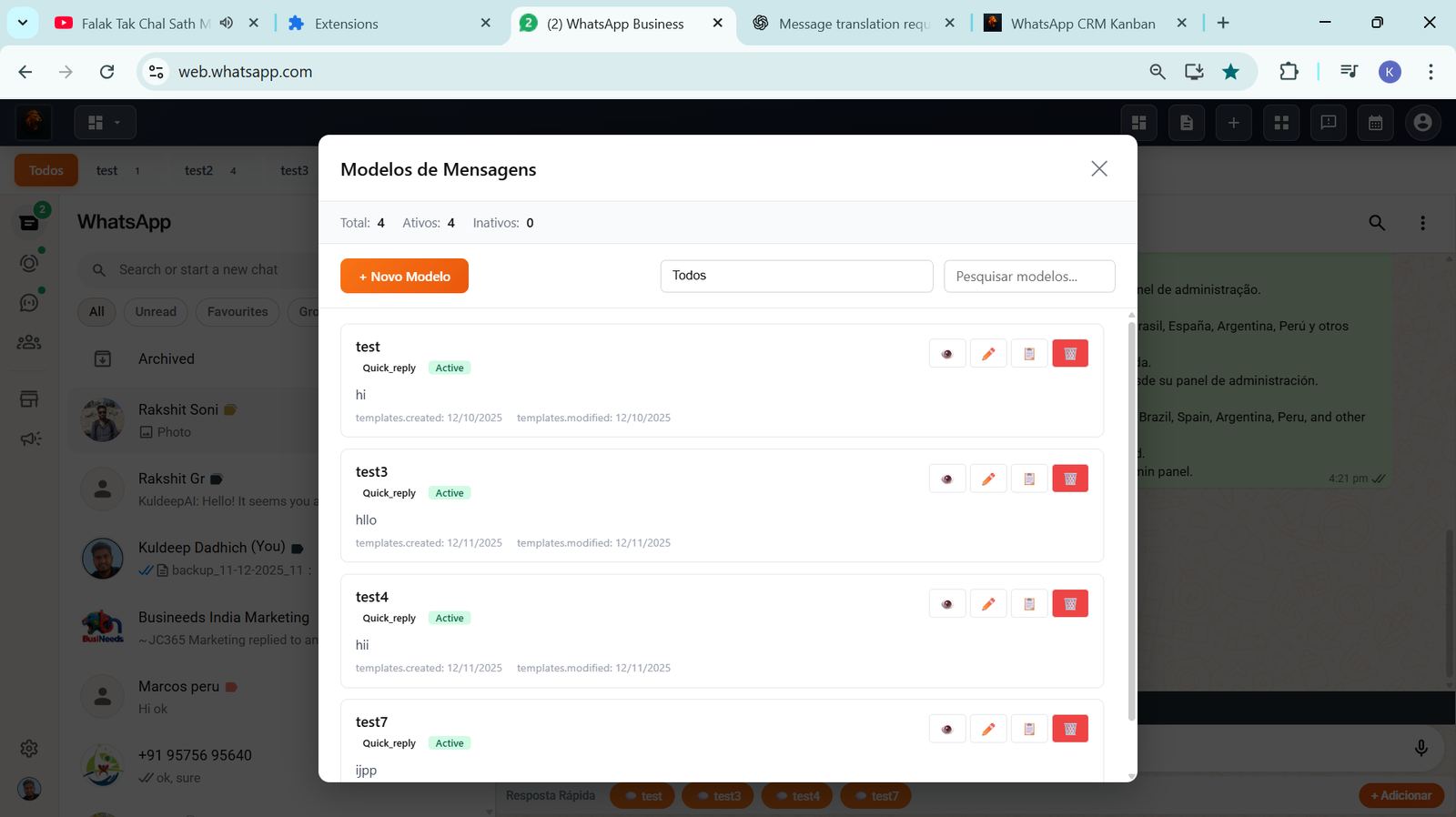Edit the test3 template with pencil icon
The width and height of the screenshot is (1456, 817).
click(988, 479)
